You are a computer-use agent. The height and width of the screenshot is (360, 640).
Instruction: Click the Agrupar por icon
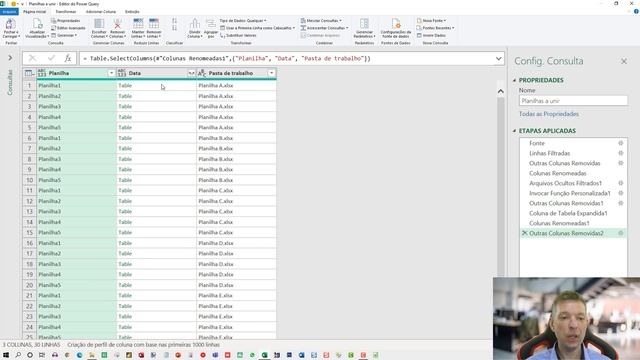point(211,24)
